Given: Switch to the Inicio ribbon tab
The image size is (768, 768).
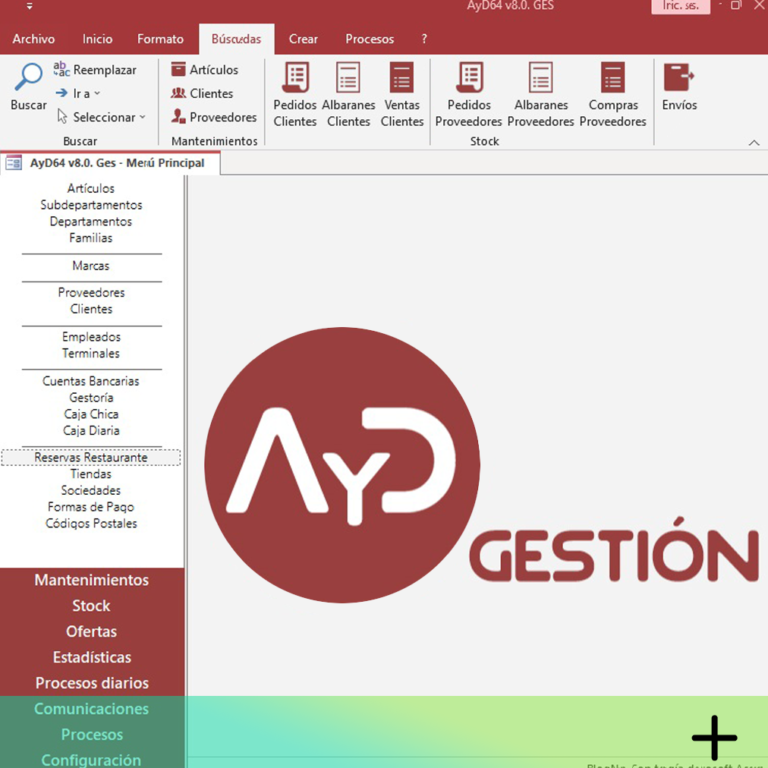Looking at the screenshot, I should coord(97,39).
